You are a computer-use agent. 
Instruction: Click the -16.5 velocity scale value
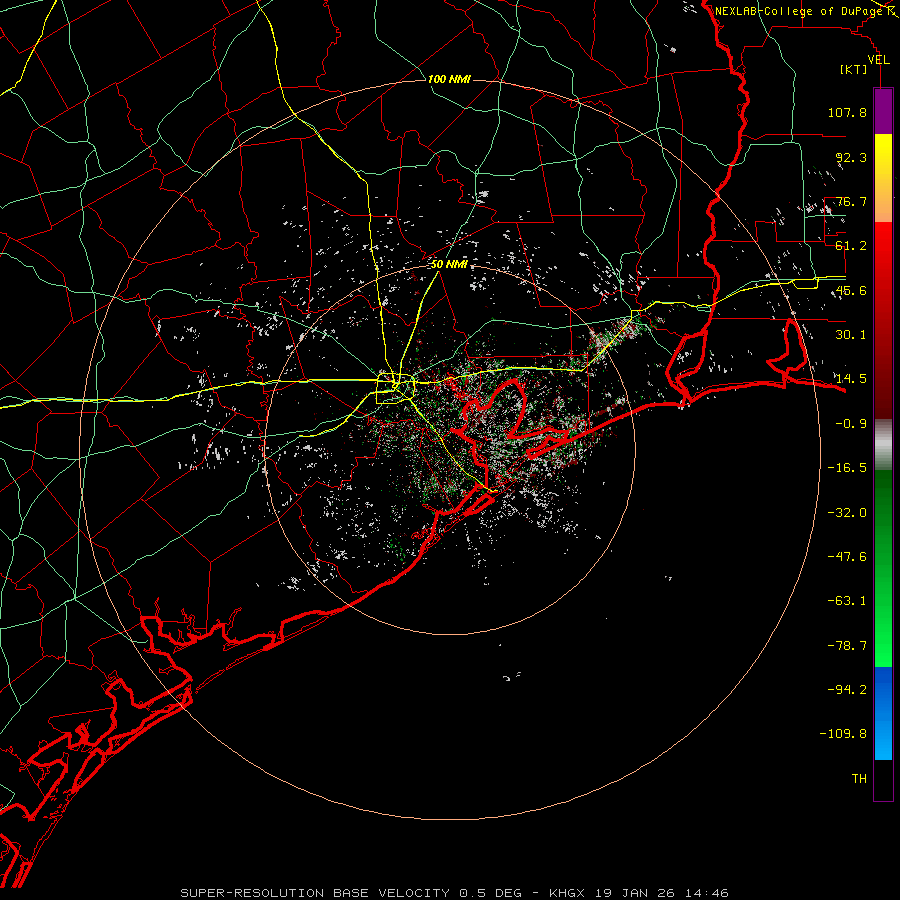coord(847,468)
